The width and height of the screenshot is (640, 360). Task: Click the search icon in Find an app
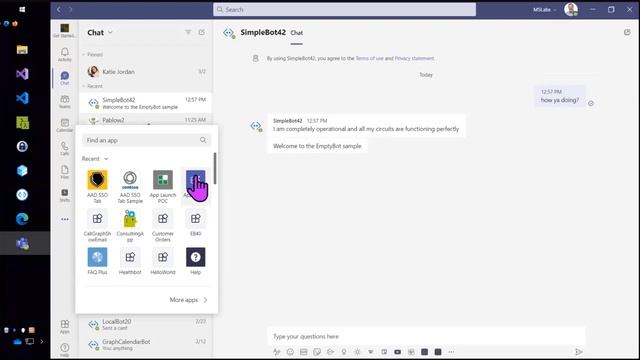coord(203,140)
